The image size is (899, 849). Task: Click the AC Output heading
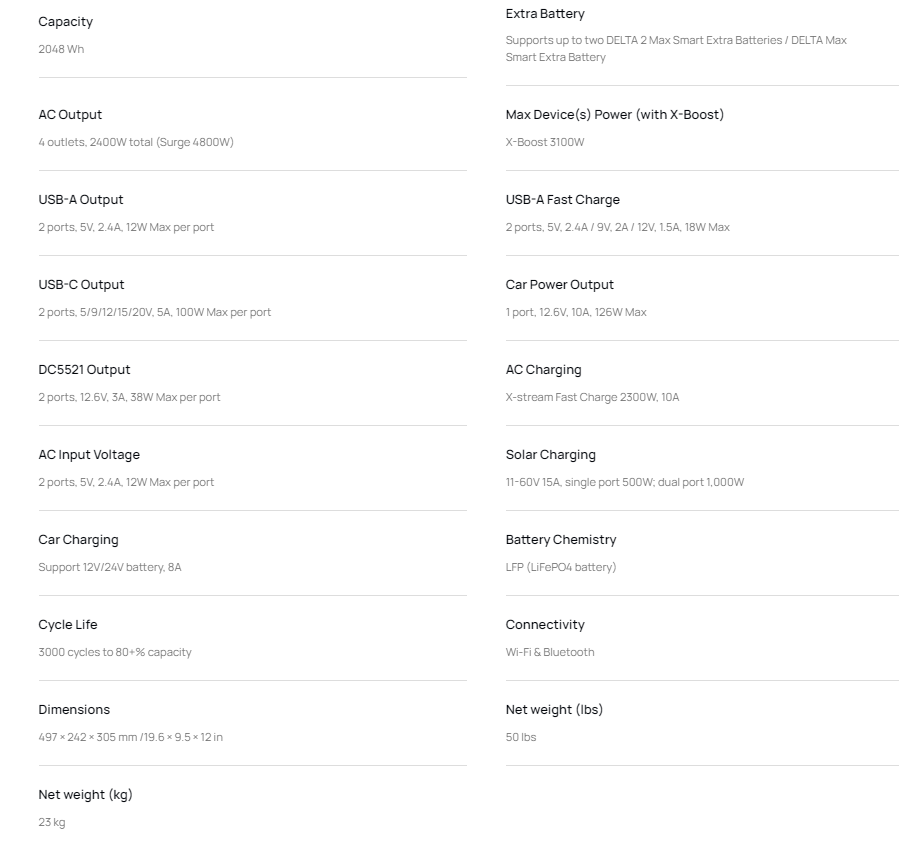(x=70, y=115)
